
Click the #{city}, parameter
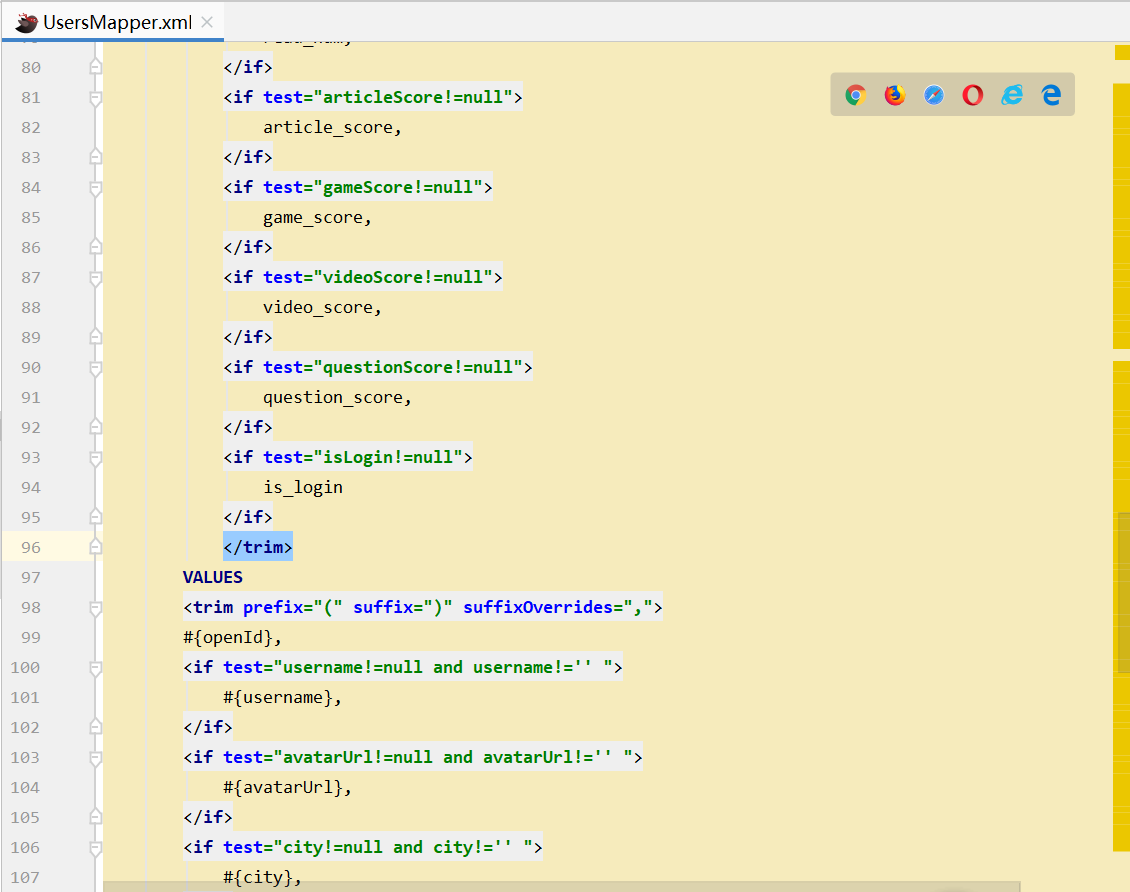pyautogui.click(x=262, y=878)
